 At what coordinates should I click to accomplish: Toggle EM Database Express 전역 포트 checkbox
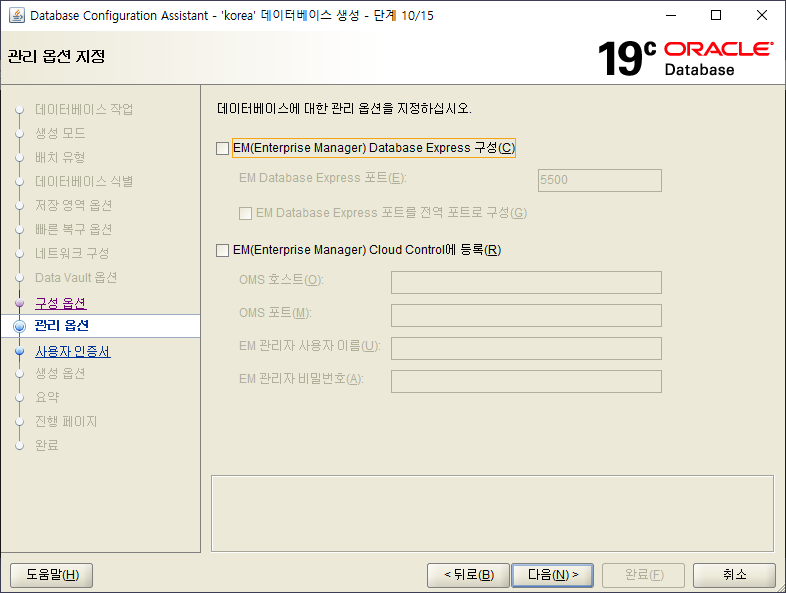[x=246, y=214]
